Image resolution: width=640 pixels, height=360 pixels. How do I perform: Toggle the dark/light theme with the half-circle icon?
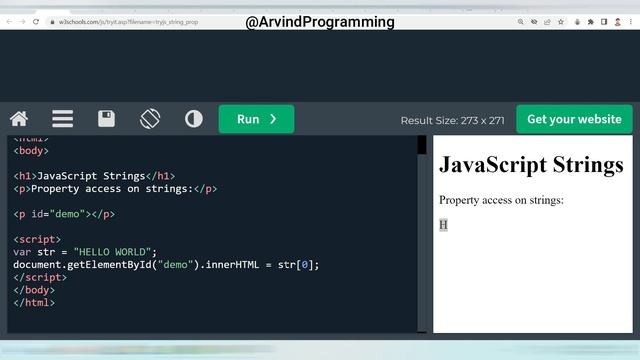193,119
